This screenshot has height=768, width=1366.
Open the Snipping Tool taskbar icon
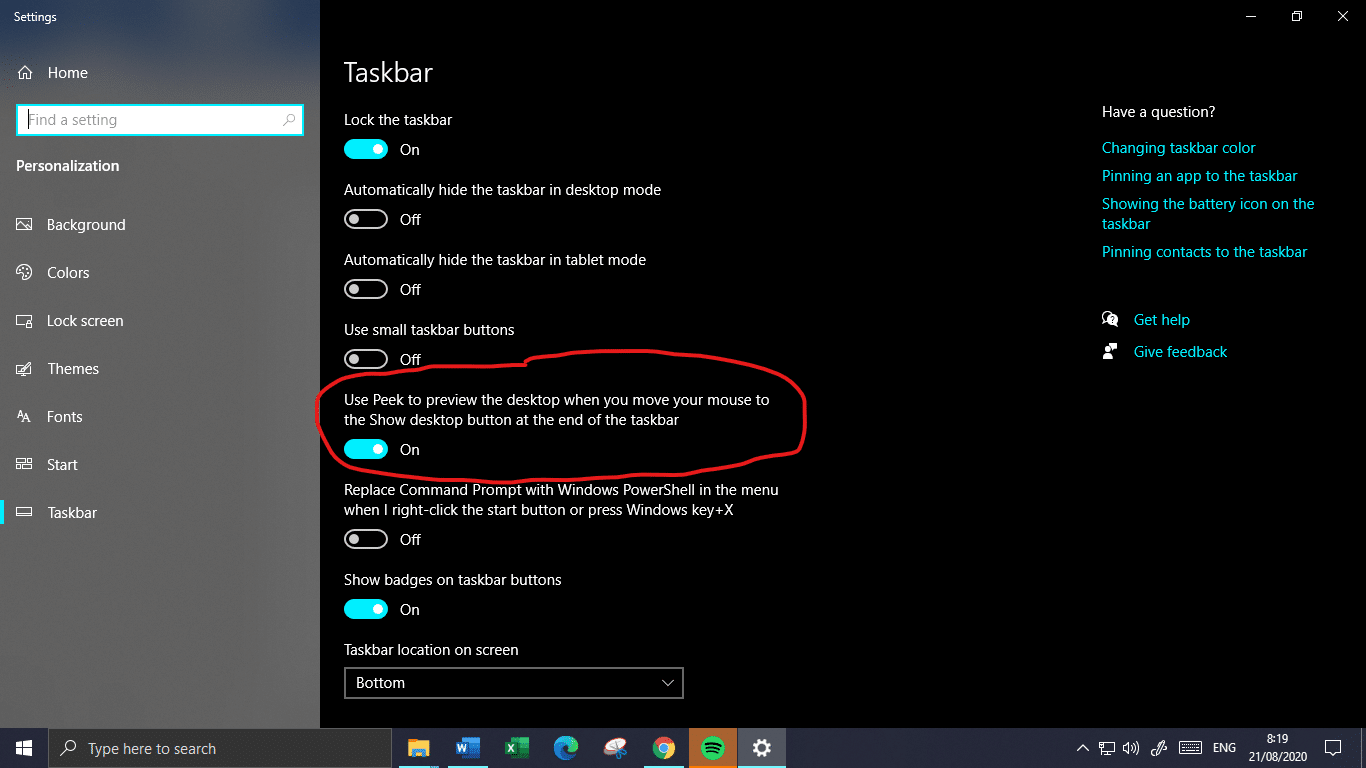coord(615,748)
